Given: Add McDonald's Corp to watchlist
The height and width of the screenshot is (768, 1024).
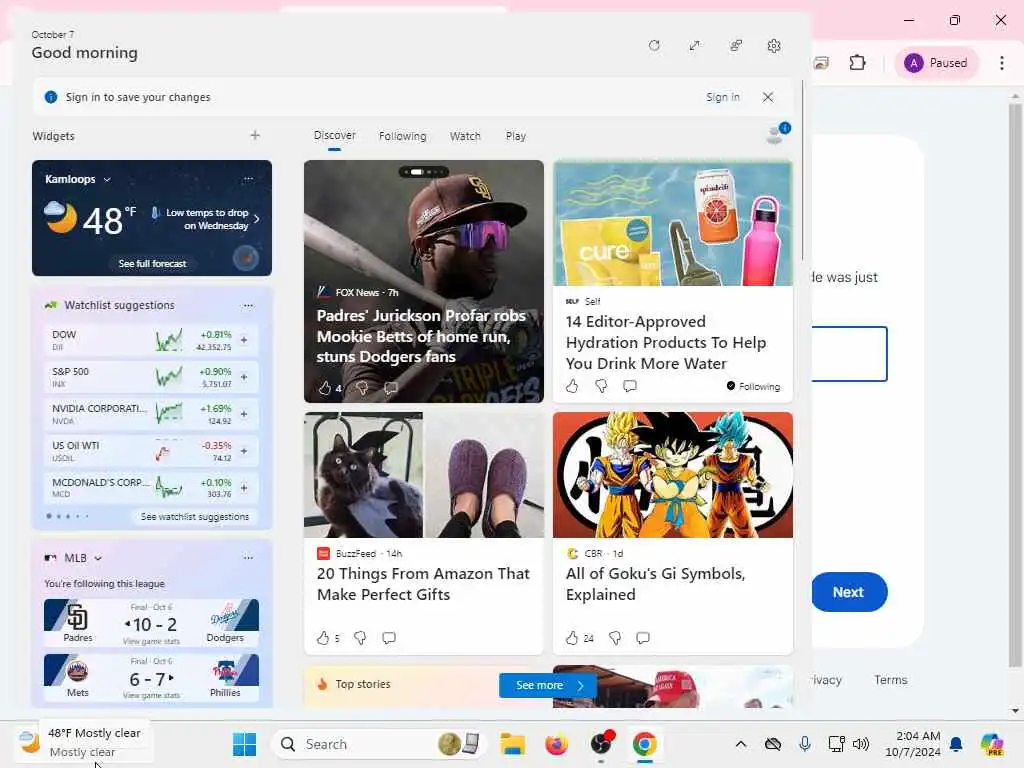Looking at the screenshot, I should [244, 488].
